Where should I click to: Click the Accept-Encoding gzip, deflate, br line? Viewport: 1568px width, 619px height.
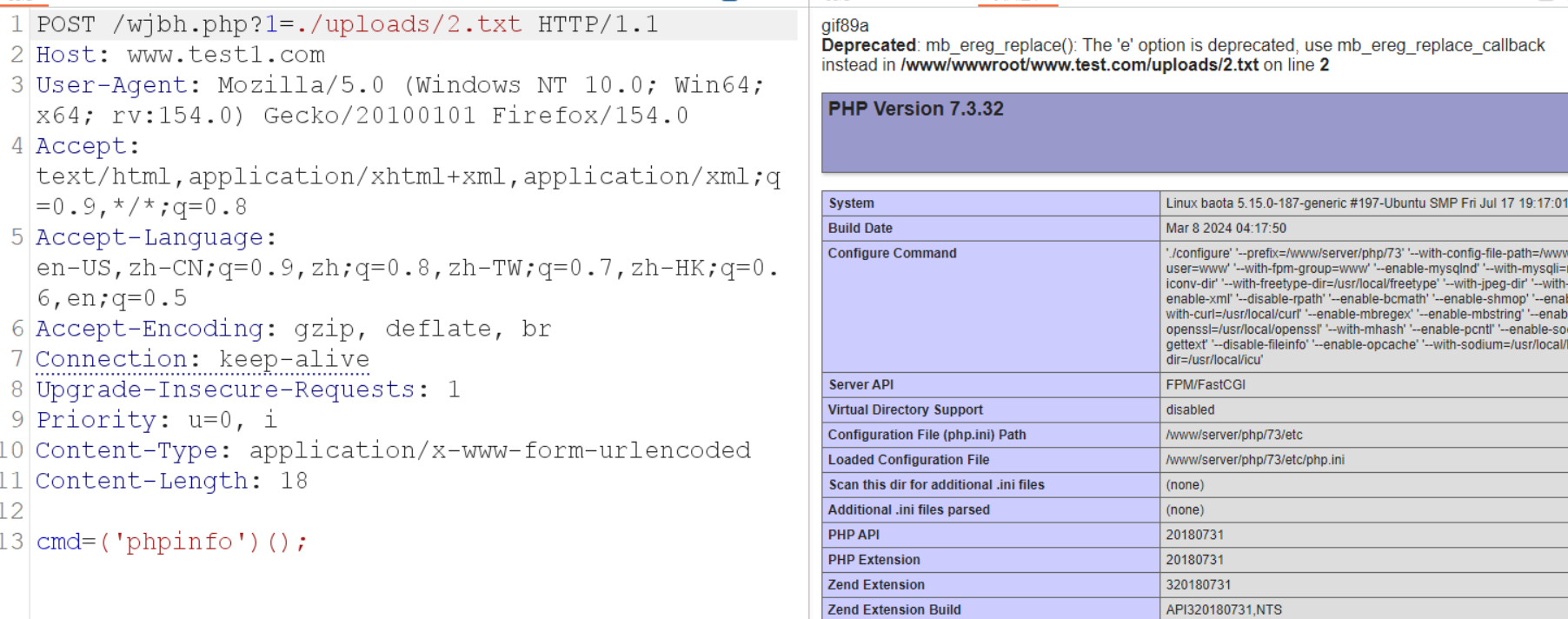point(293,329)
